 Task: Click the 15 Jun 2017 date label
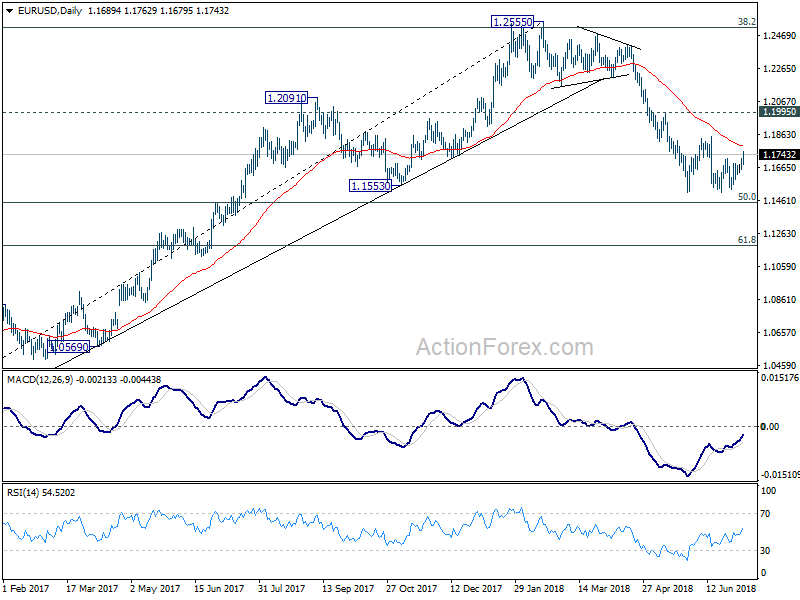pos(219,588)
